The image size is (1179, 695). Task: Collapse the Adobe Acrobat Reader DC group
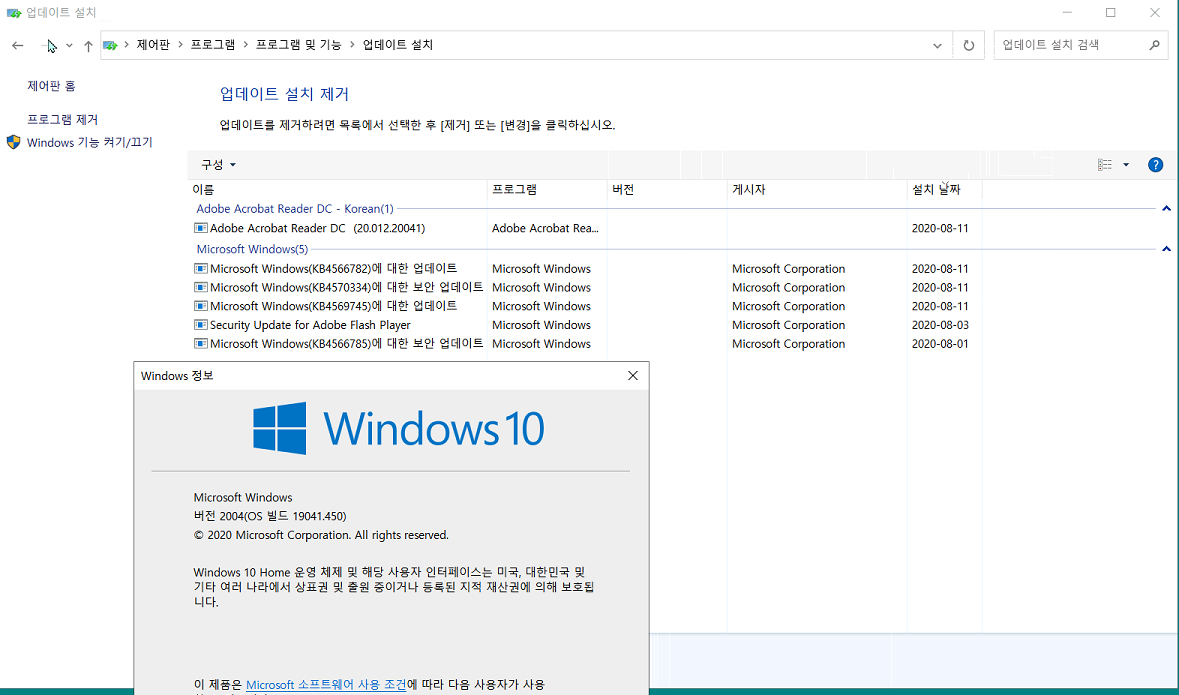tap(1166, 208)
